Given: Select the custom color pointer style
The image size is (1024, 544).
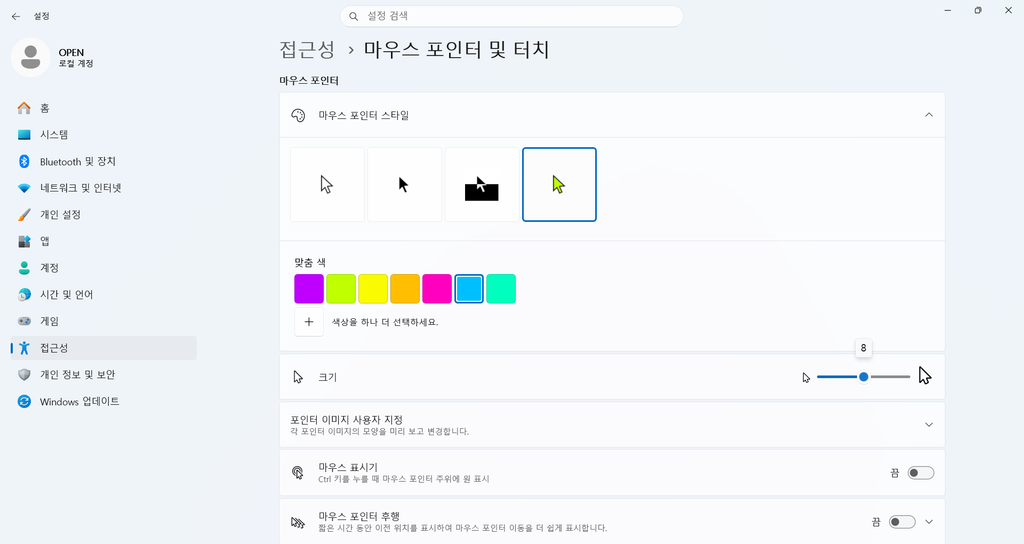Looking at the screenshot, I should (x=559, y=185).
